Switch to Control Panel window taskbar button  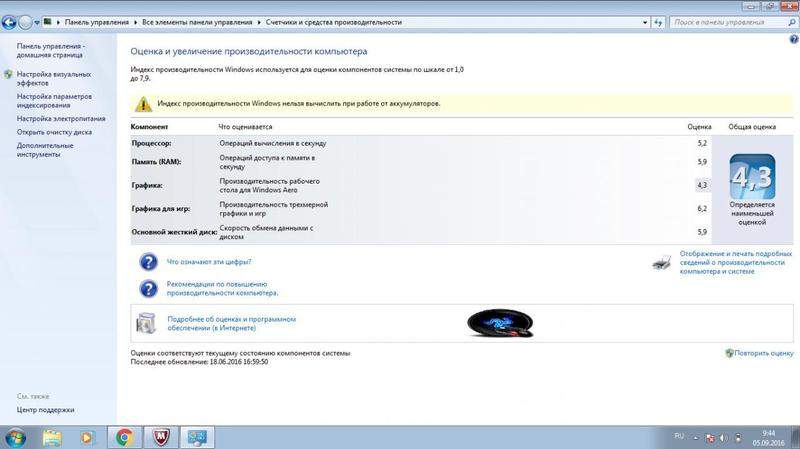[197, 437]
